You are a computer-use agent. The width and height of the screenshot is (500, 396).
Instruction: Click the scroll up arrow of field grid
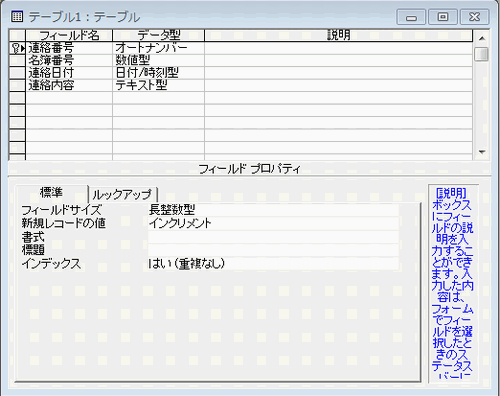tap(482, 38)
